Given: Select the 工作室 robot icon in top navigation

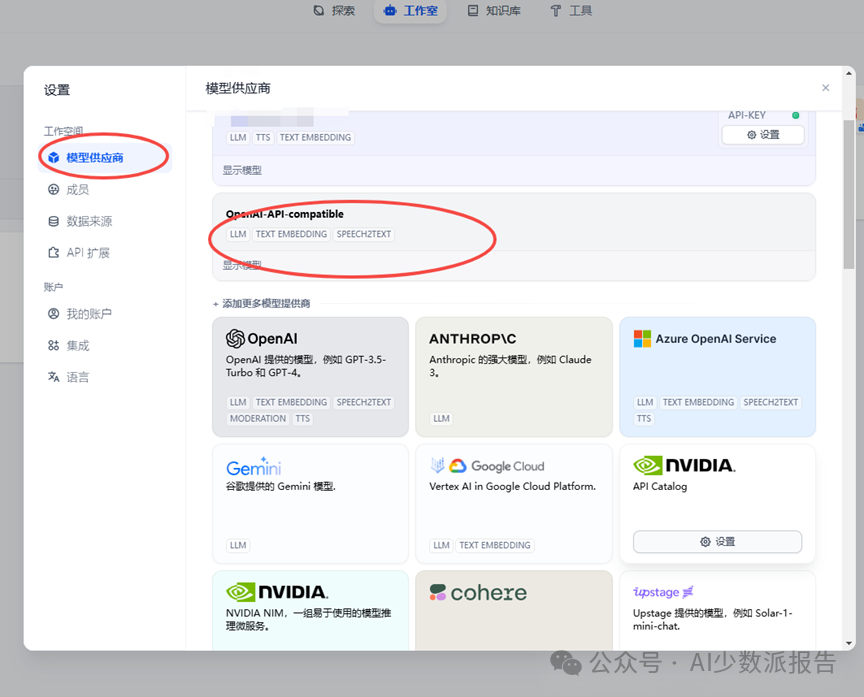Looking at the screenshot, I should [x=390, y=10].
